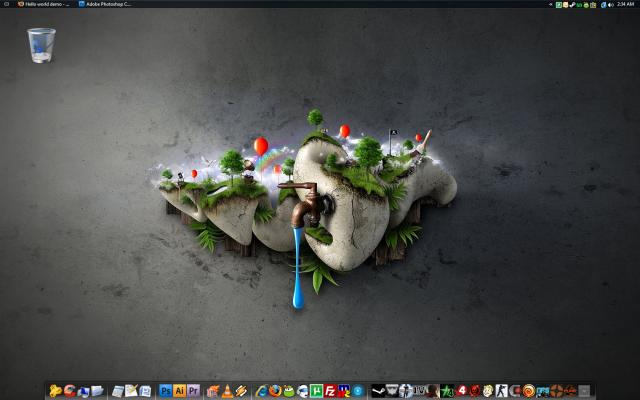Click the system clock showing 2:34 AM

pyautogui.click(x=625, y=4)
